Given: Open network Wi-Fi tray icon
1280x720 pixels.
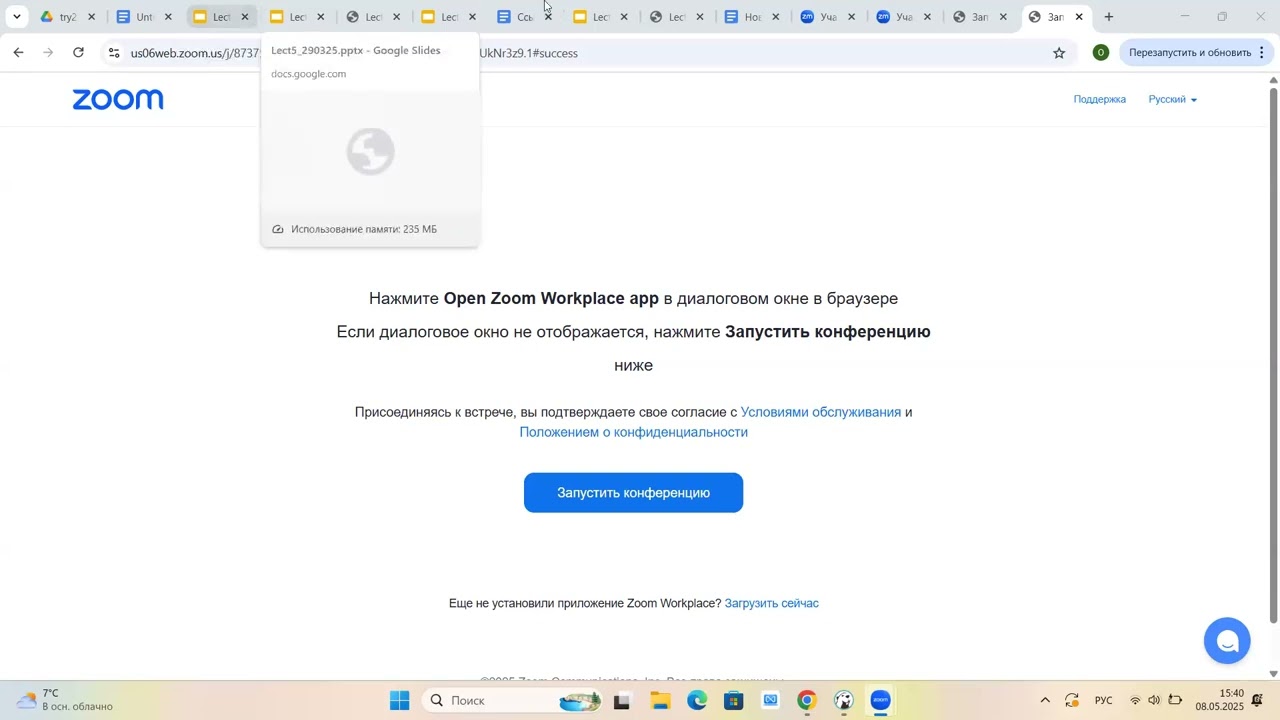Looking at the screenshot, I should pyautogui.click(x=1135, y=701).
